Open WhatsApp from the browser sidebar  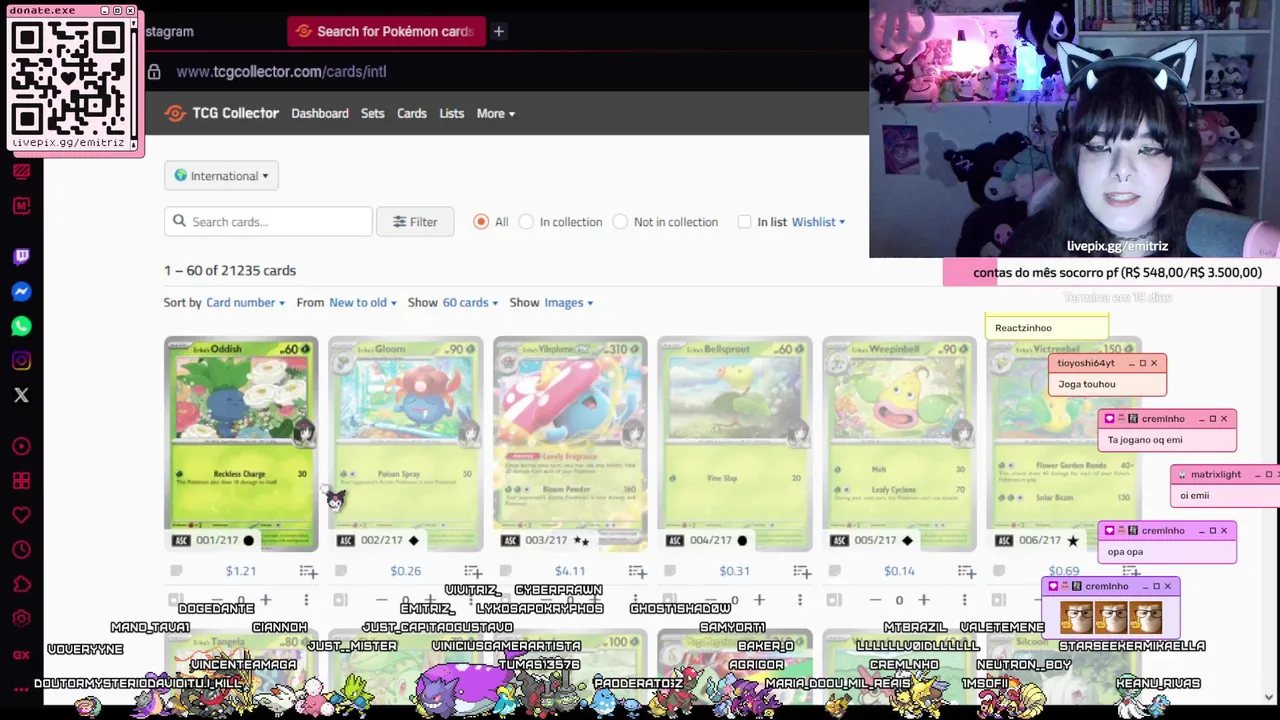point(21,326)
